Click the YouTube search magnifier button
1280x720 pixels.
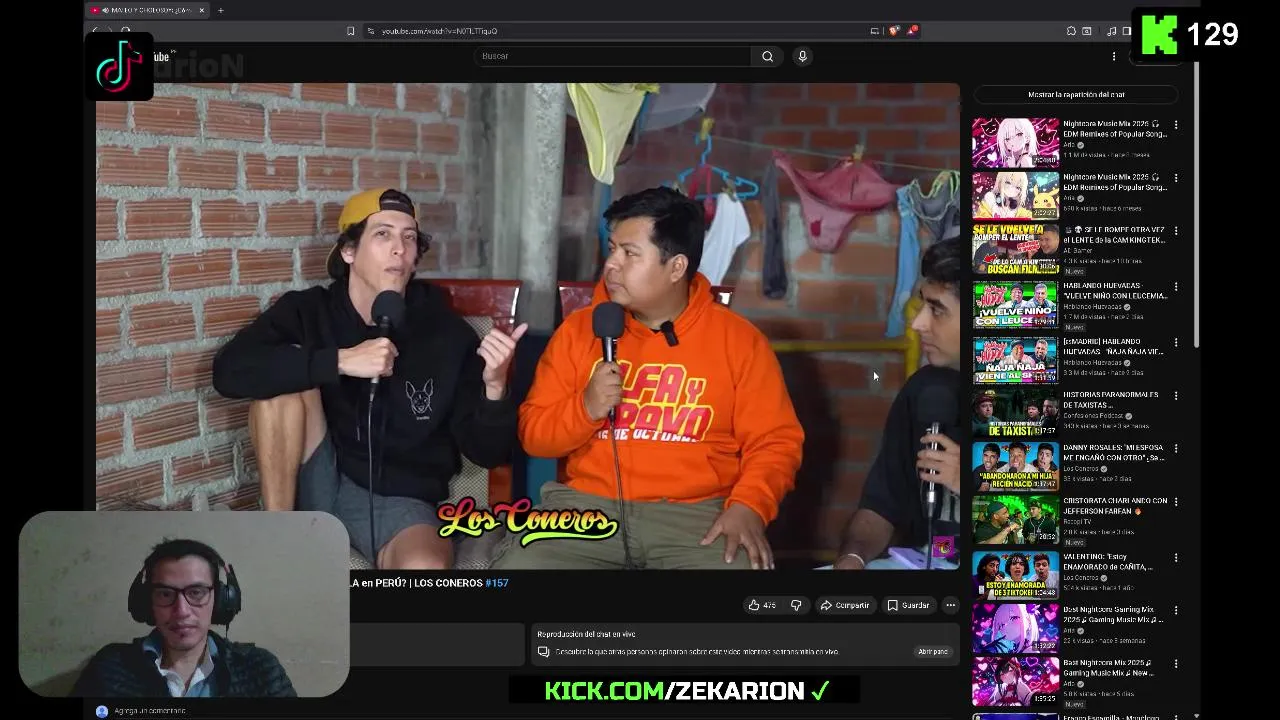[767, 56]
